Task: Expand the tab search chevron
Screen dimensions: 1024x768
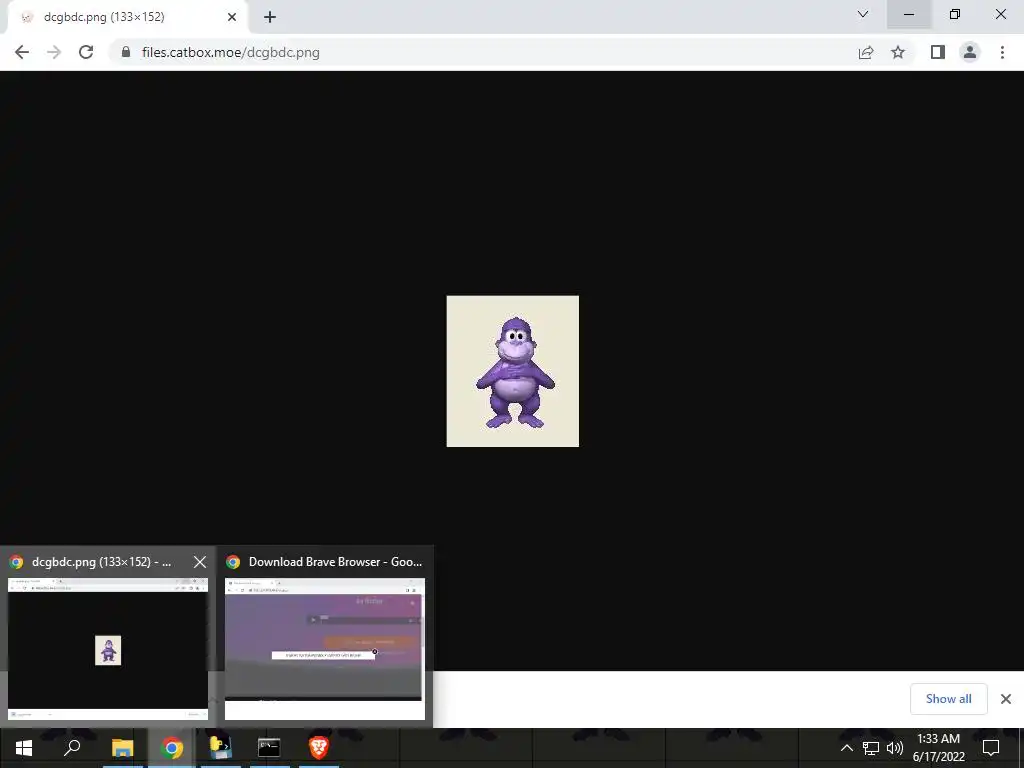Action: coord(863,14)
